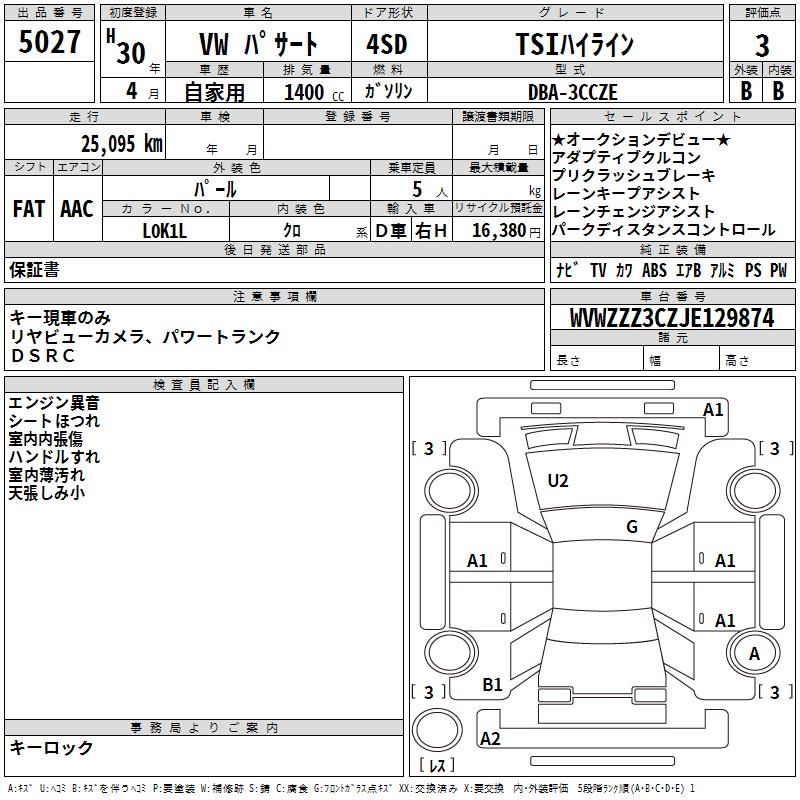
Task: Click the wheel marked A on the diagram
Action: (754, 653)
